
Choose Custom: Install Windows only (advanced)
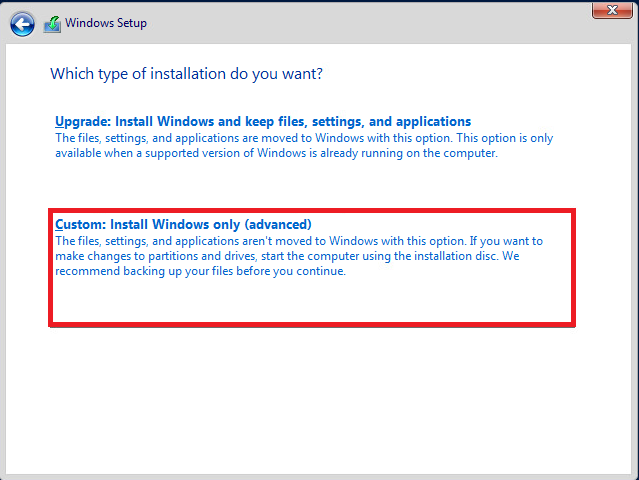[184, 224]
